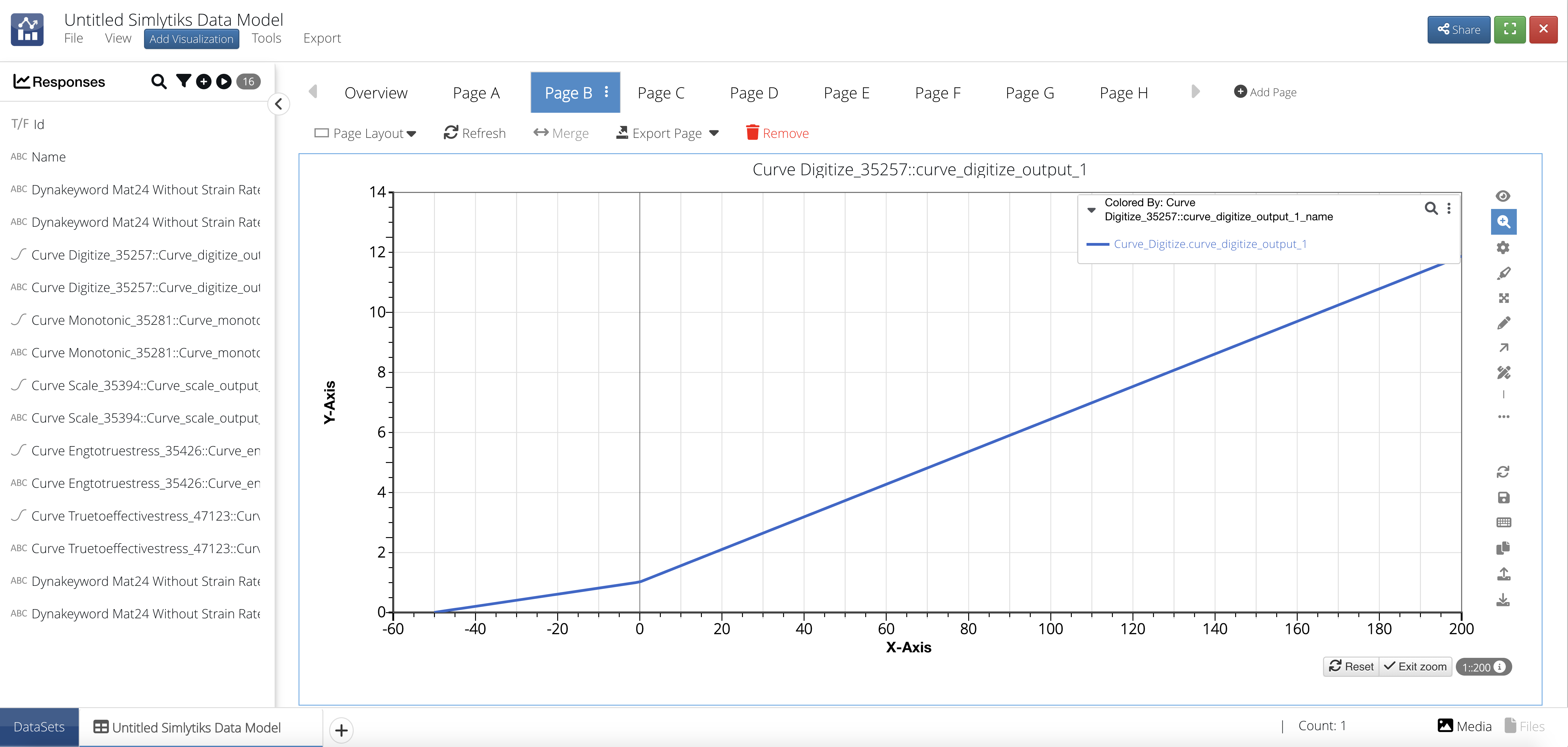Screen dimensions: 1568x747
Task: Click the chart sync refresh icon
Action: 1503,472
